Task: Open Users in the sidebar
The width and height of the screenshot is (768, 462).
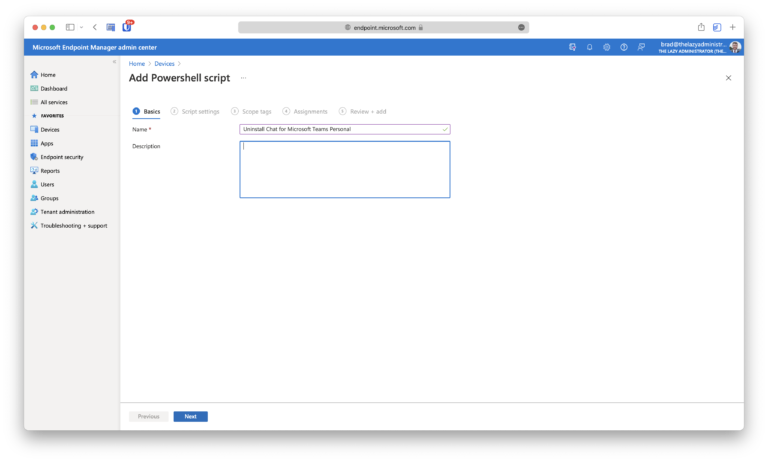Action: click(43, 185)
